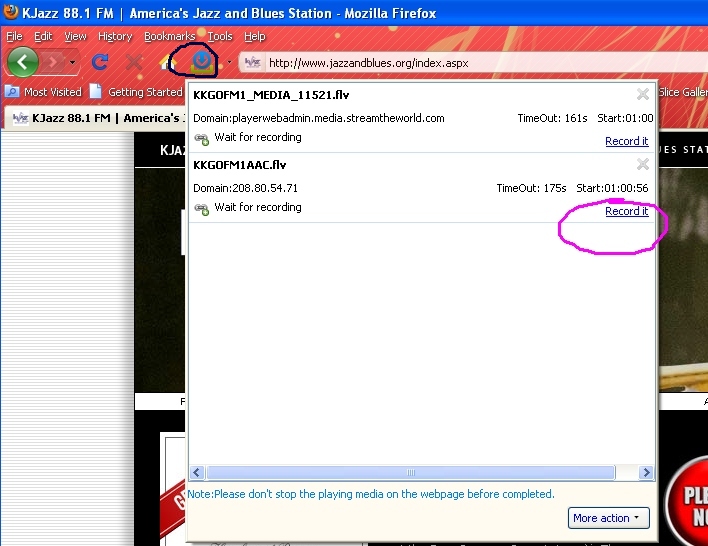708x546 pixels.
Task: Click Domain:playerwebadmin.media.streamtheworld.com text
Action: (x=319, y=118)
